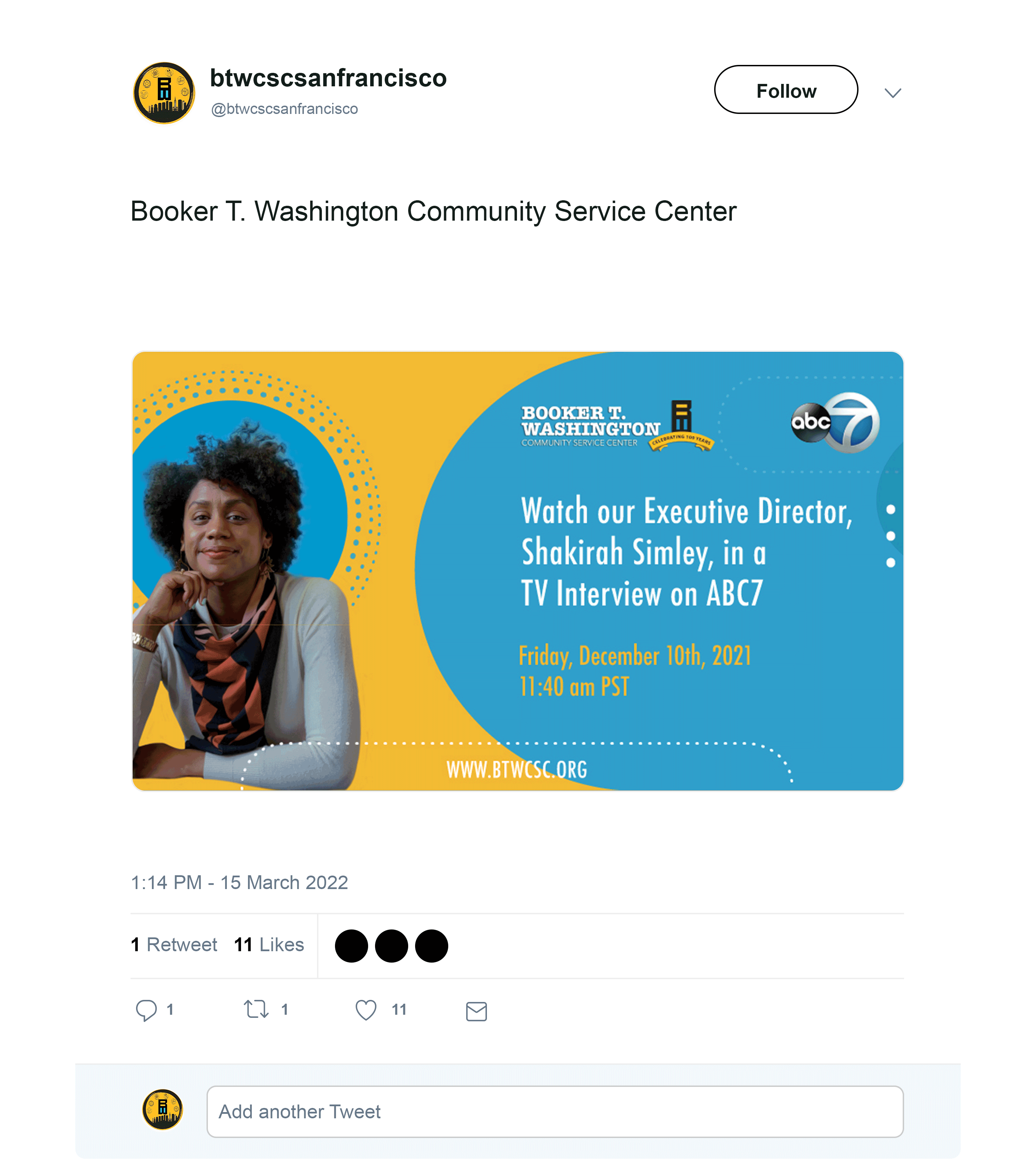Like the tweet with heart icon
The width and height of the screenshot is (1036, 1167).
click(x=365, y=1010)
